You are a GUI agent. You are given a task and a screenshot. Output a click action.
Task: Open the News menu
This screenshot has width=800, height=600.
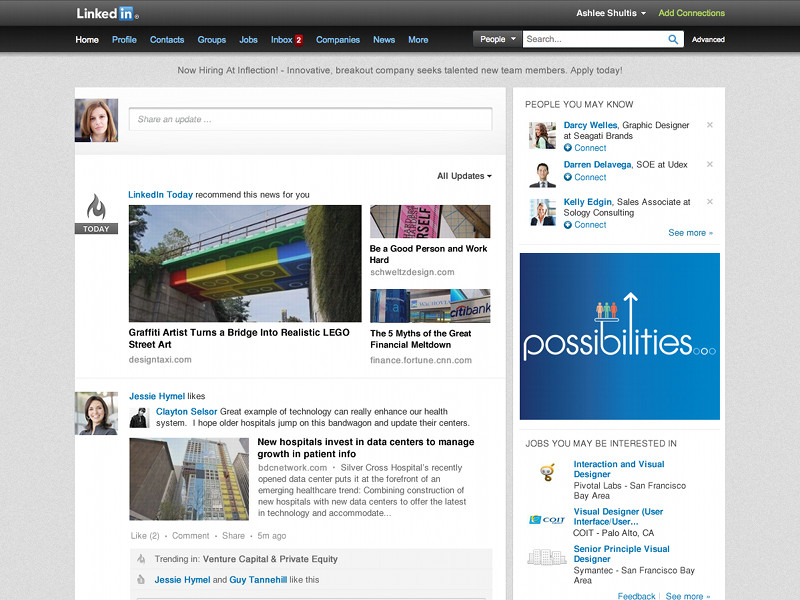click(384, 40)
